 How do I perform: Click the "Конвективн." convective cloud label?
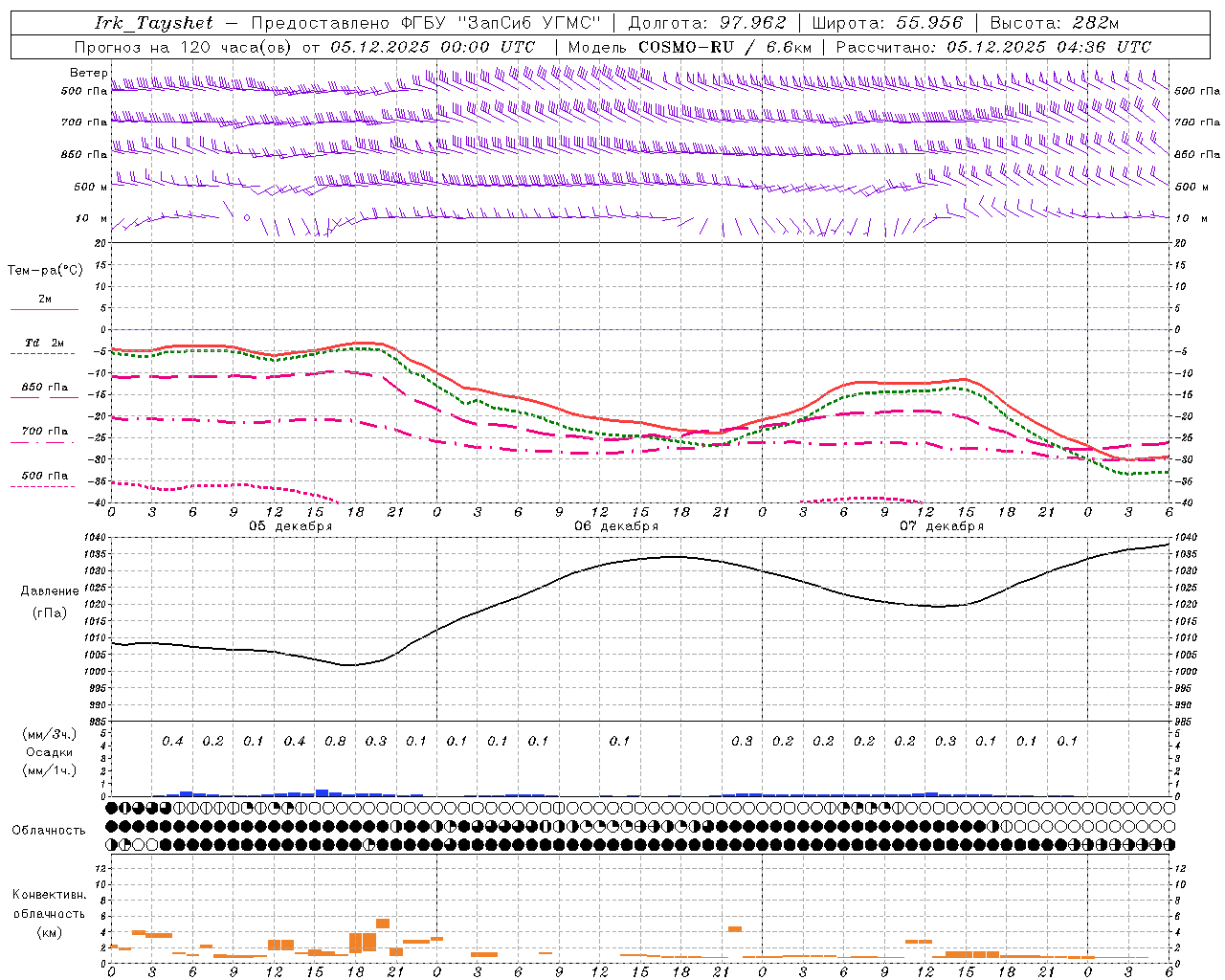coord(50,895)
